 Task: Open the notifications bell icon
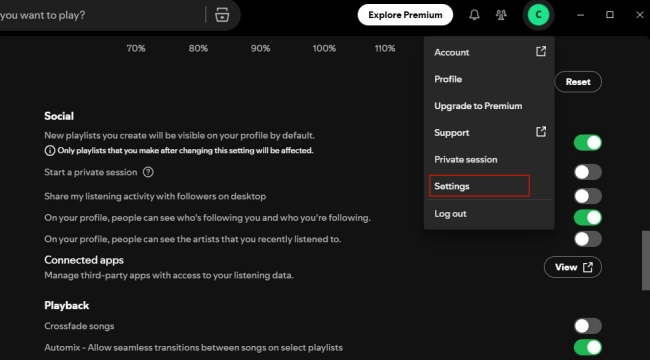(474, 15)
